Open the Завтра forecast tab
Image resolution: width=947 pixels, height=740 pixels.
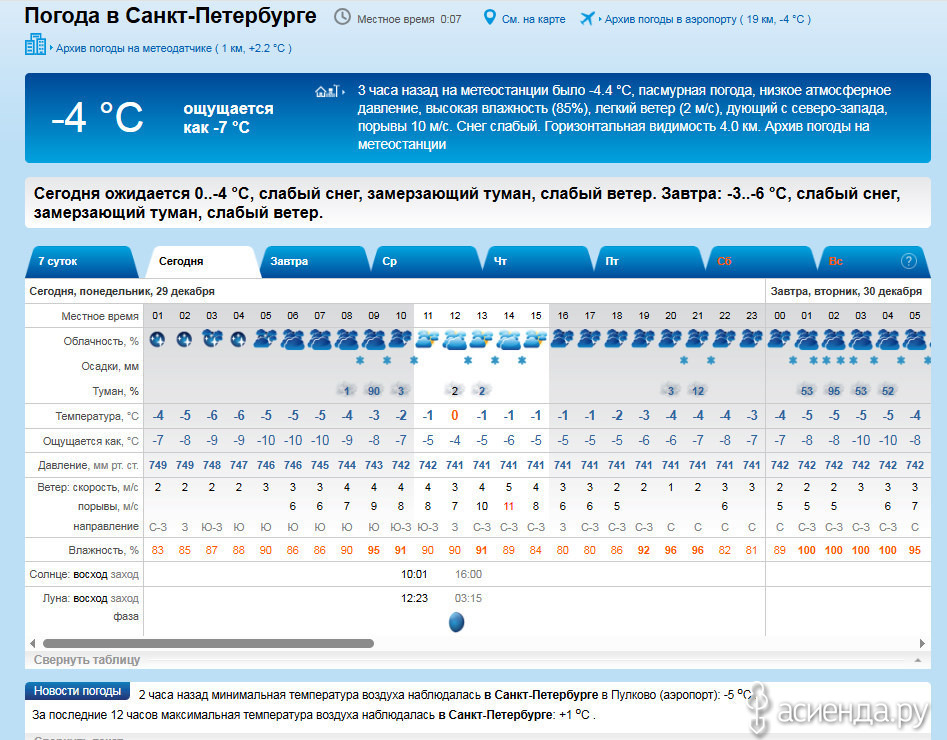pos(290,261)
